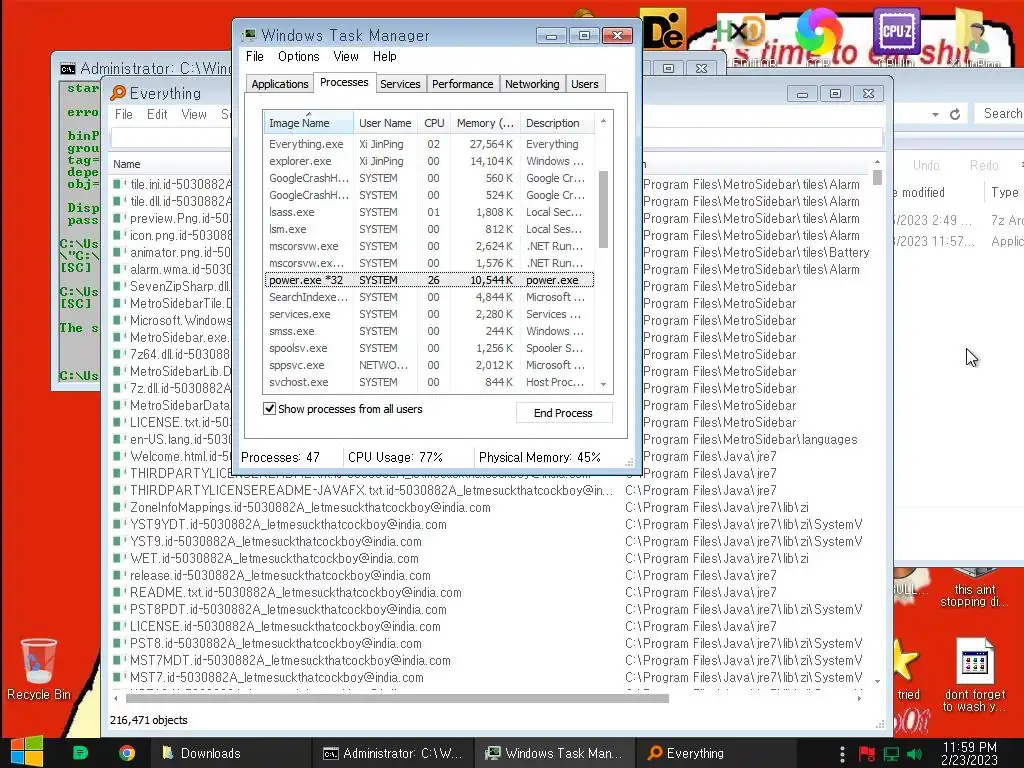The width and height of the screenshot is (1024, 768).
Task: Select the explorer.exe process row
Action: pos(429,161)
